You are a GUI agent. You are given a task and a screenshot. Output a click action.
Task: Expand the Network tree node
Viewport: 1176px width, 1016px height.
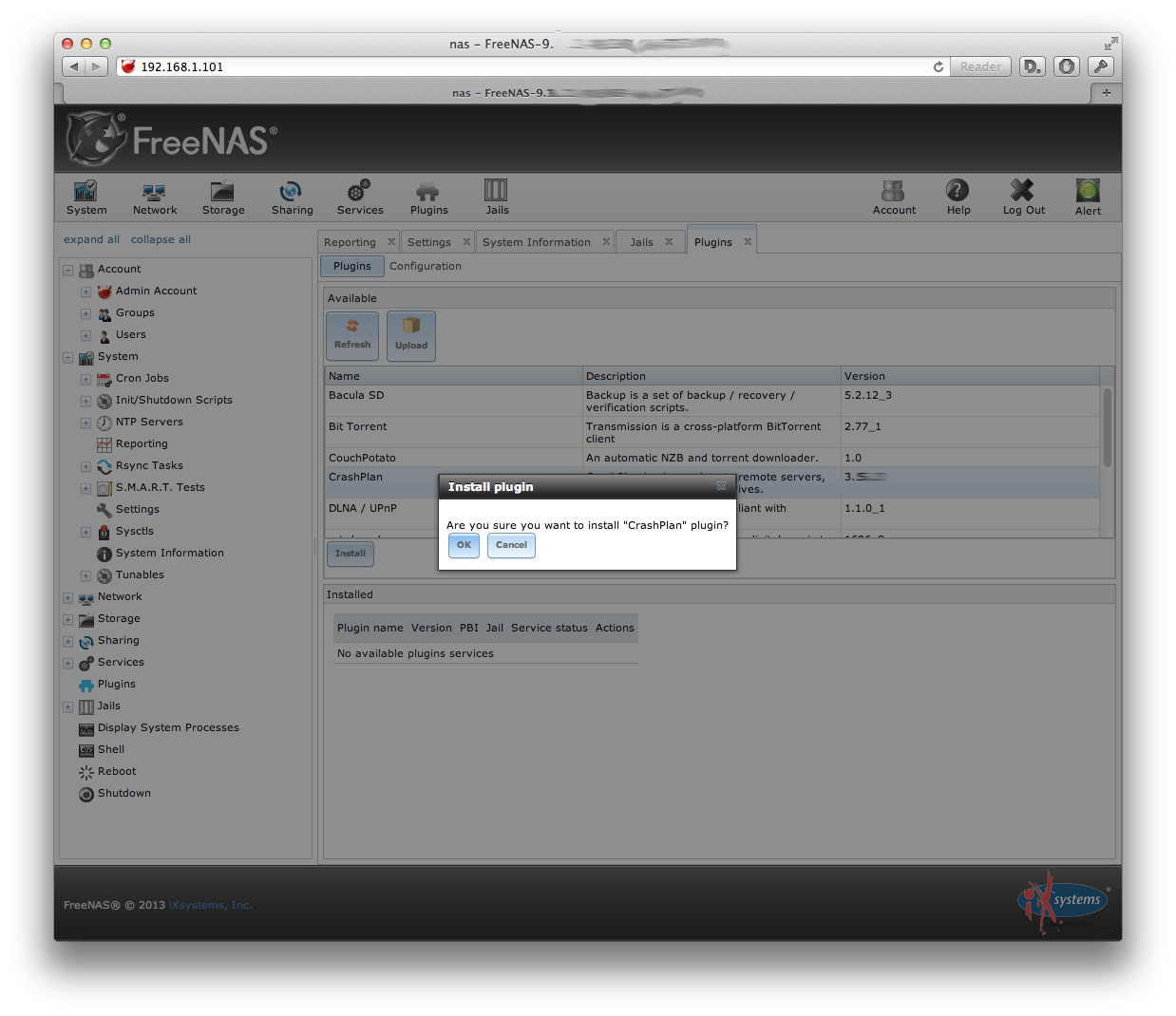click(x=68, y=597)
